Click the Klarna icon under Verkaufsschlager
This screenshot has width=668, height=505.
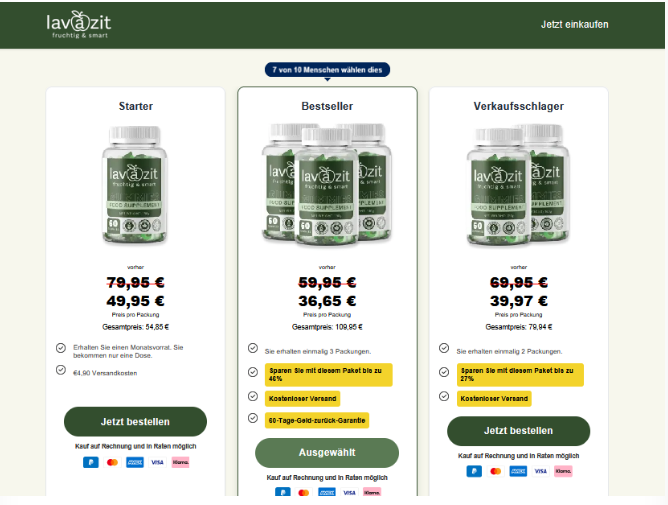point(563,471)
